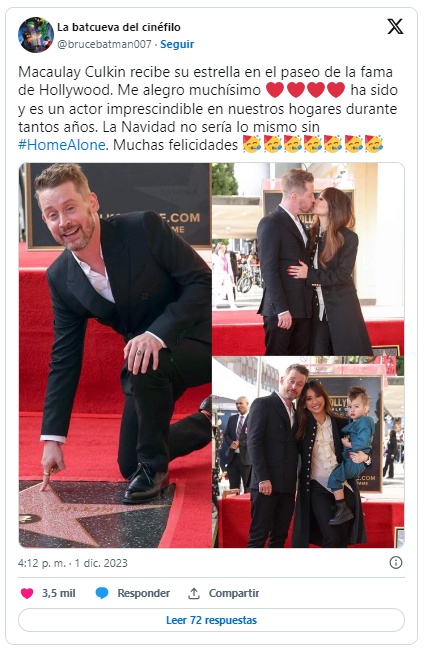Open the photo of the man pointing at the star
Viewport: 424px width, 649px height.
coord(115,355)
